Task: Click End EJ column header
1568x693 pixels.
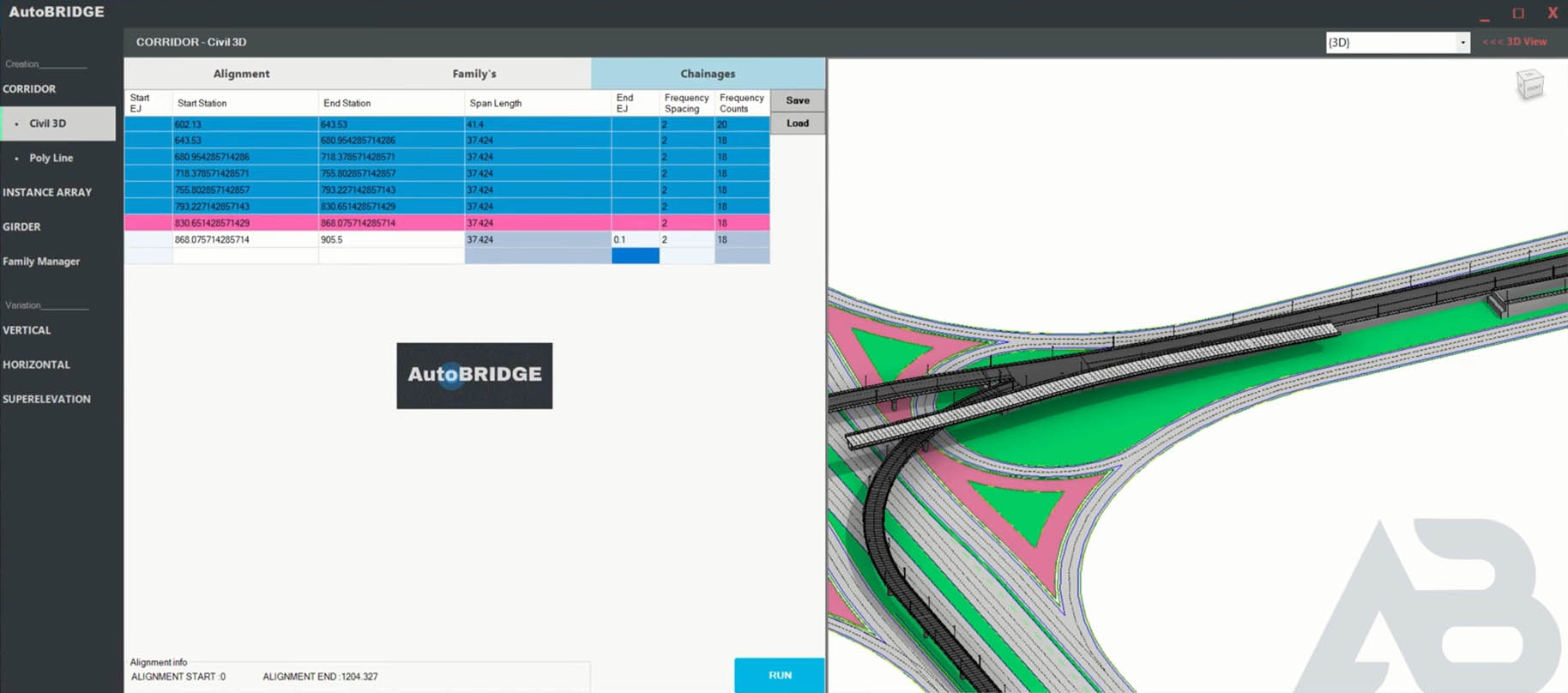Action: point(636,103)
